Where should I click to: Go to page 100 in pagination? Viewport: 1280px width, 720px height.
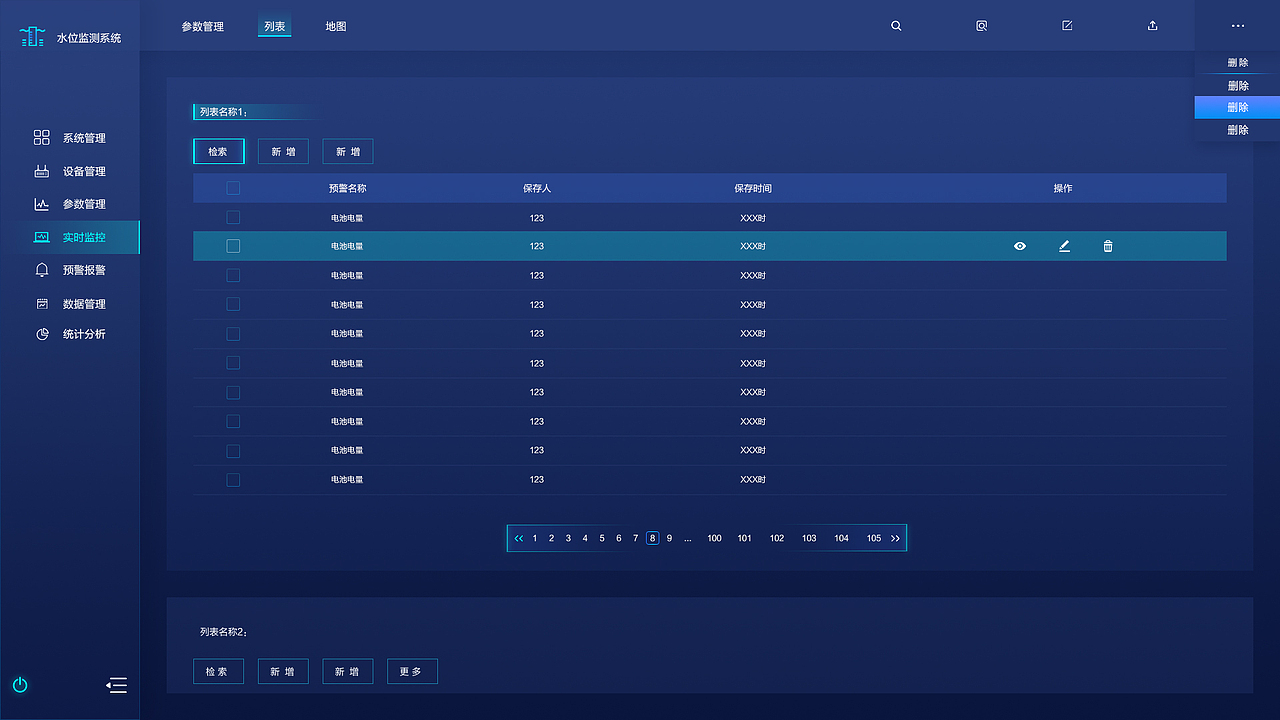pos(714,538)
